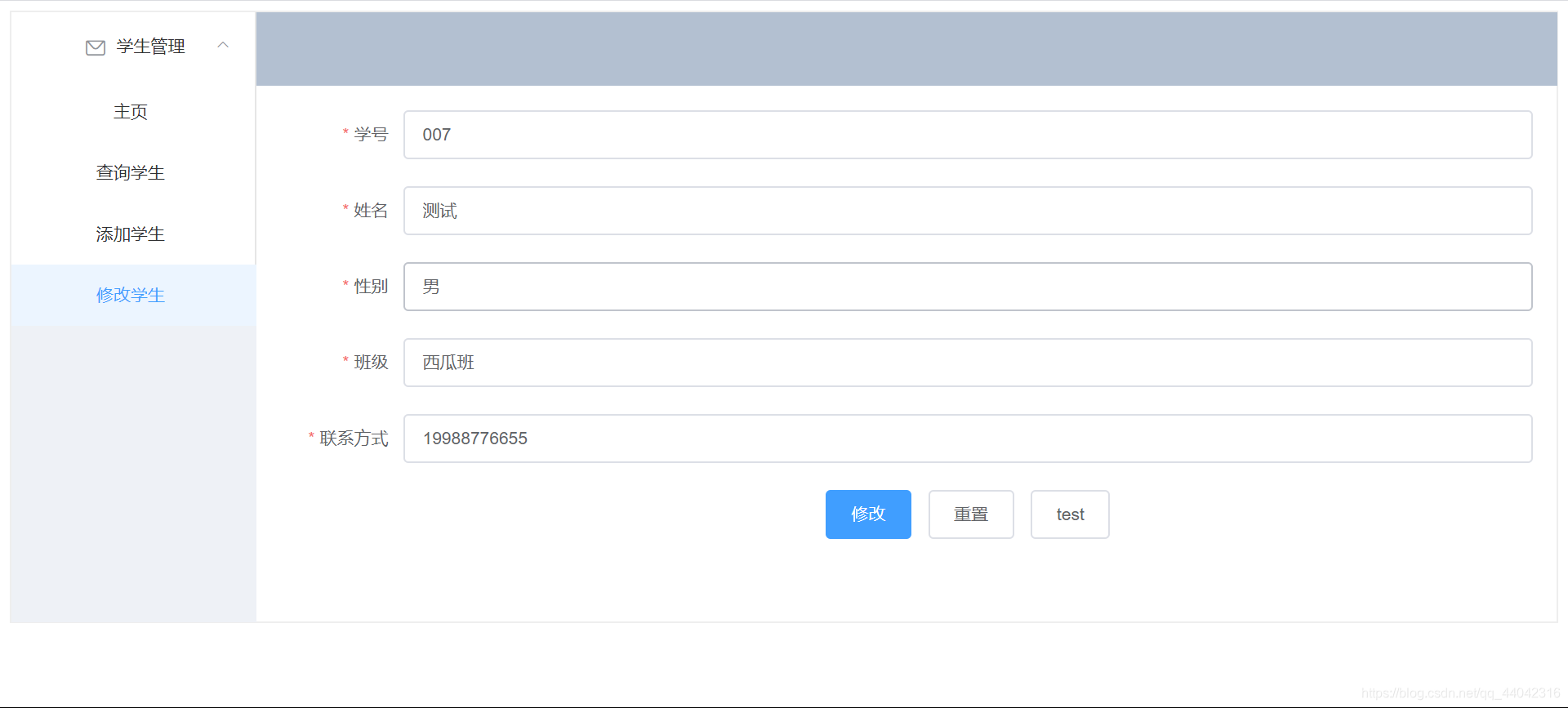Click the 姓名 field label
This screenshot has width=1568, height=708.
tap(371, 210)
